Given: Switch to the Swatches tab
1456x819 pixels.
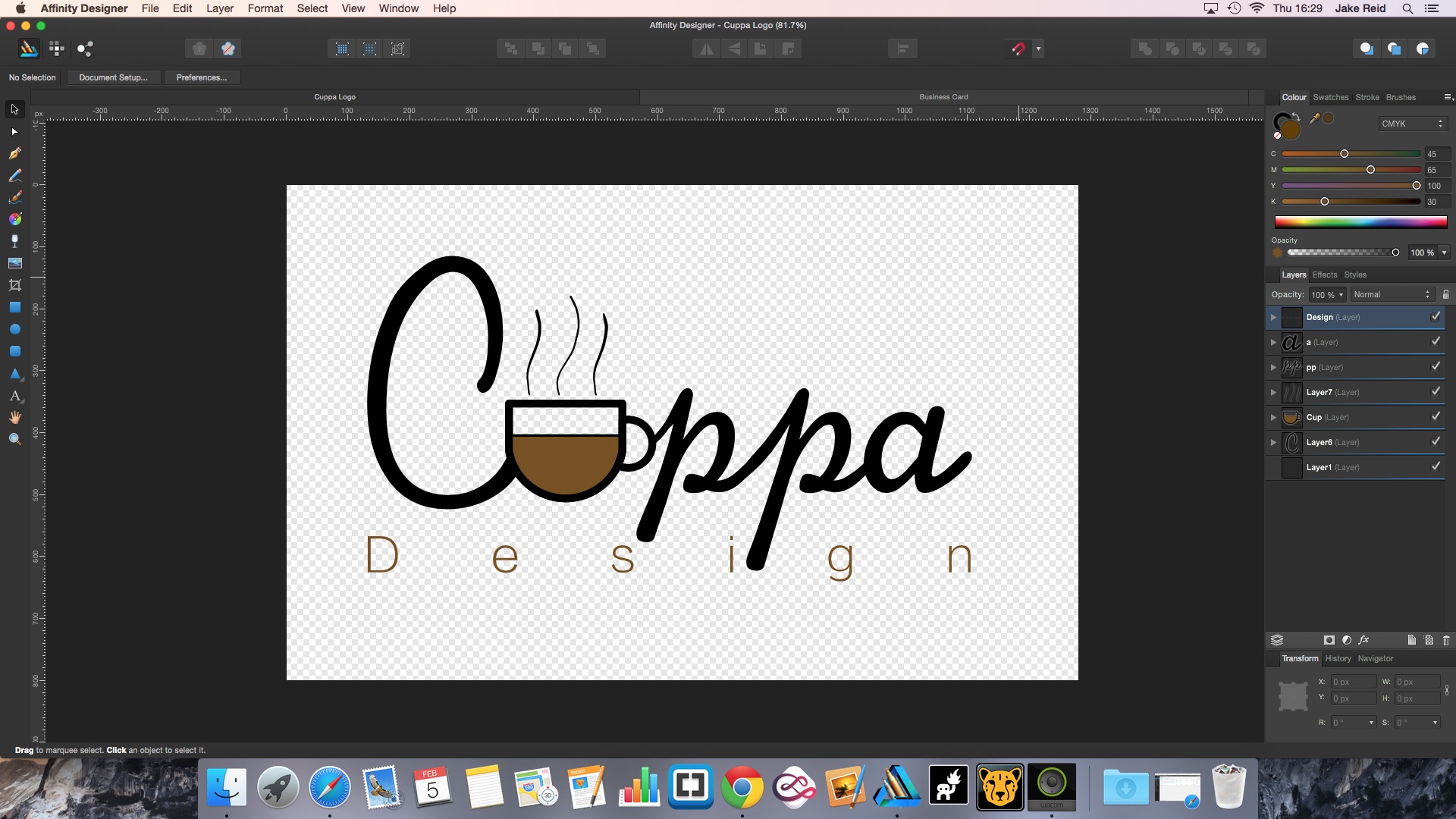Looking at the screenshot, I should click(x=1330, y=97).
